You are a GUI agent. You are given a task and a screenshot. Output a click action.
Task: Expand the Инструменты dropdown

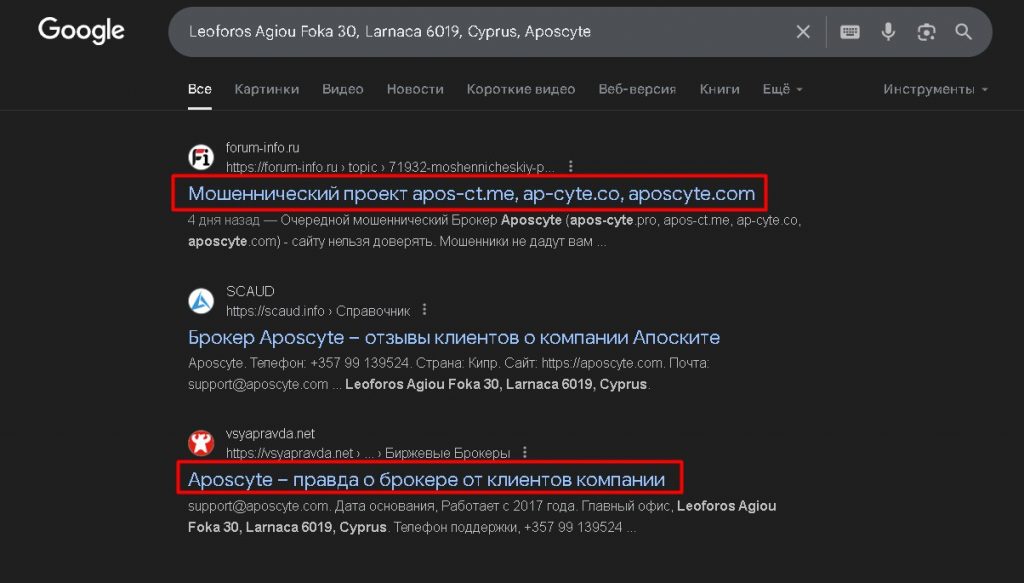pos(935,89)
